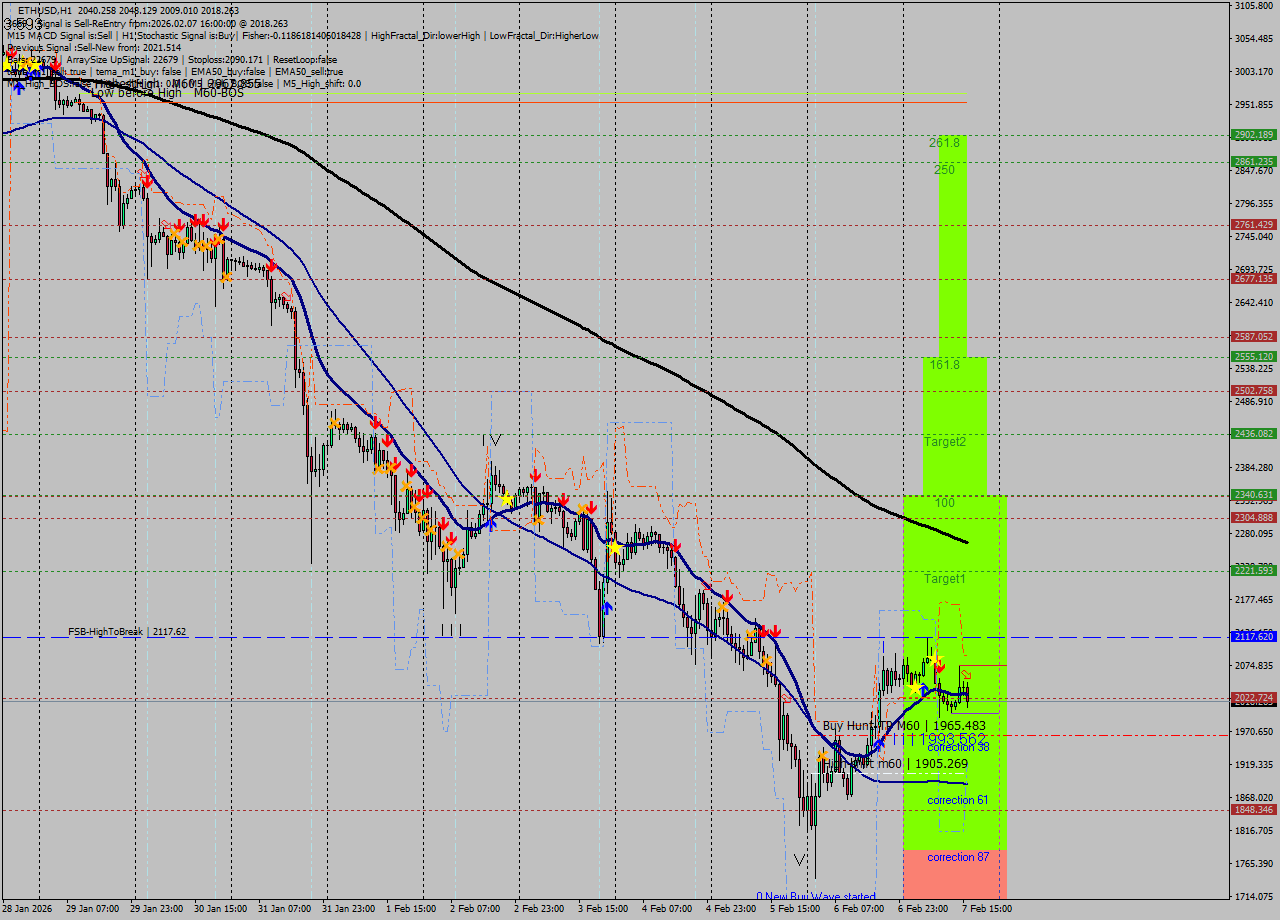Image resolution: width=1280 pixels, height=920 pixels.
Task: Select the 261.8 Fibonacci extension label
Action: (943, 143)
